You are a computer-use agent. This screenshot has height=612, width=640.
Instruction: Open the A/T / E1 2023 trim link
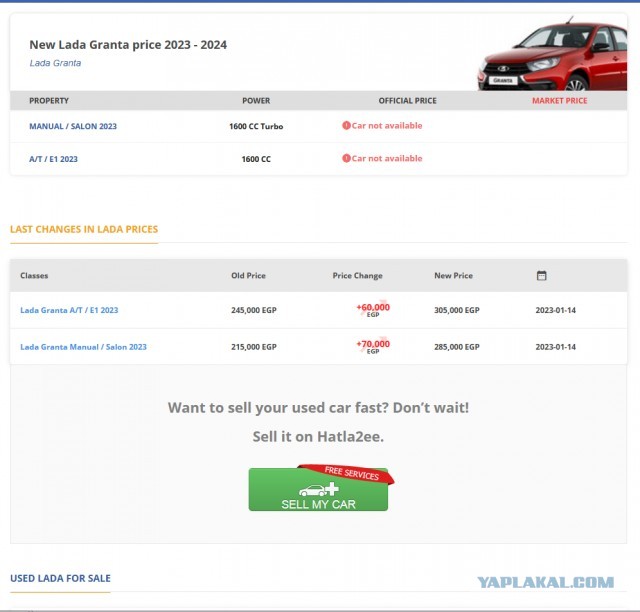[x=53, y=159]
